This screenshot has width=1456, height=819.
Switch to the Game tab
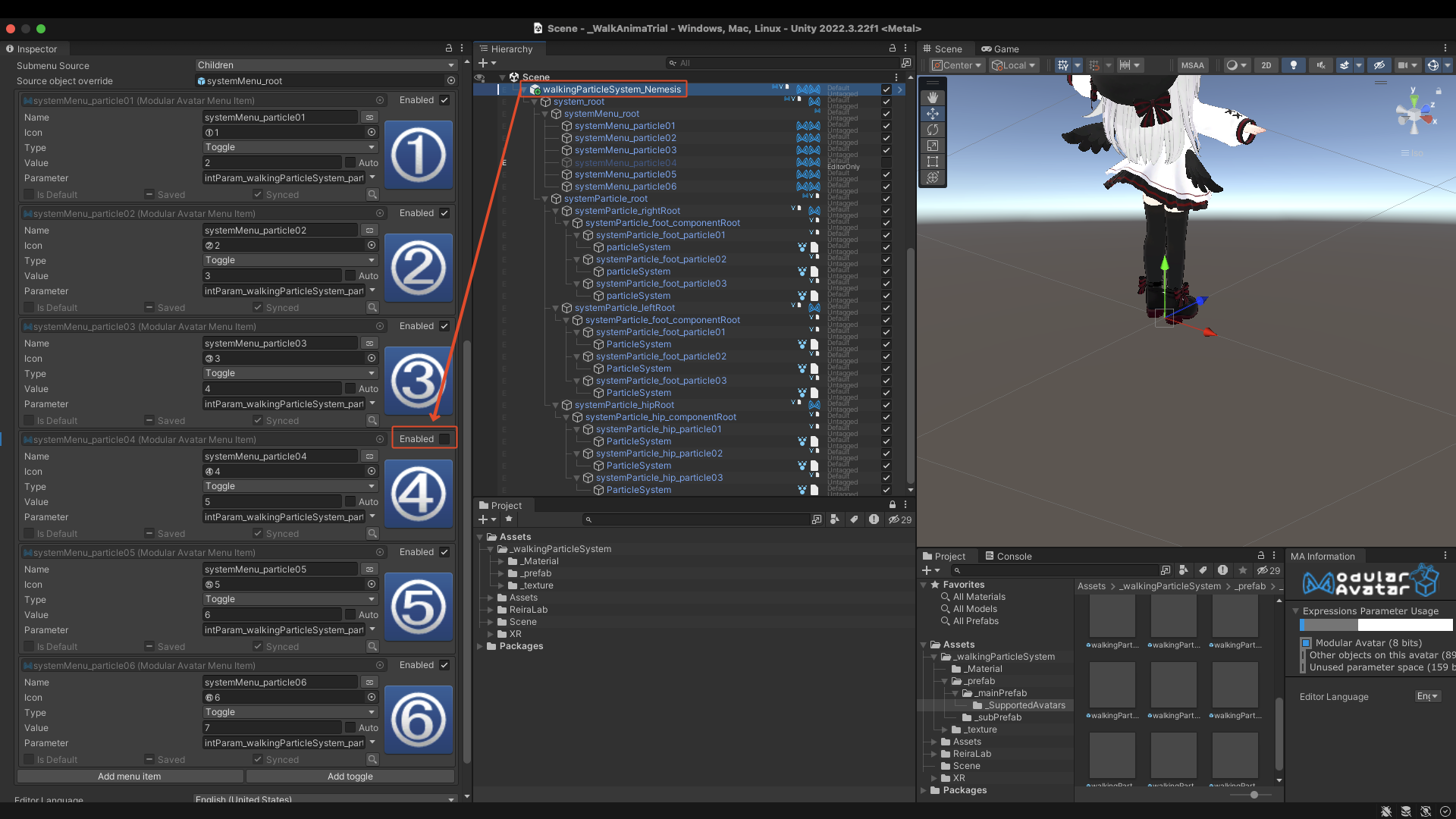(x=1000, y=49)
